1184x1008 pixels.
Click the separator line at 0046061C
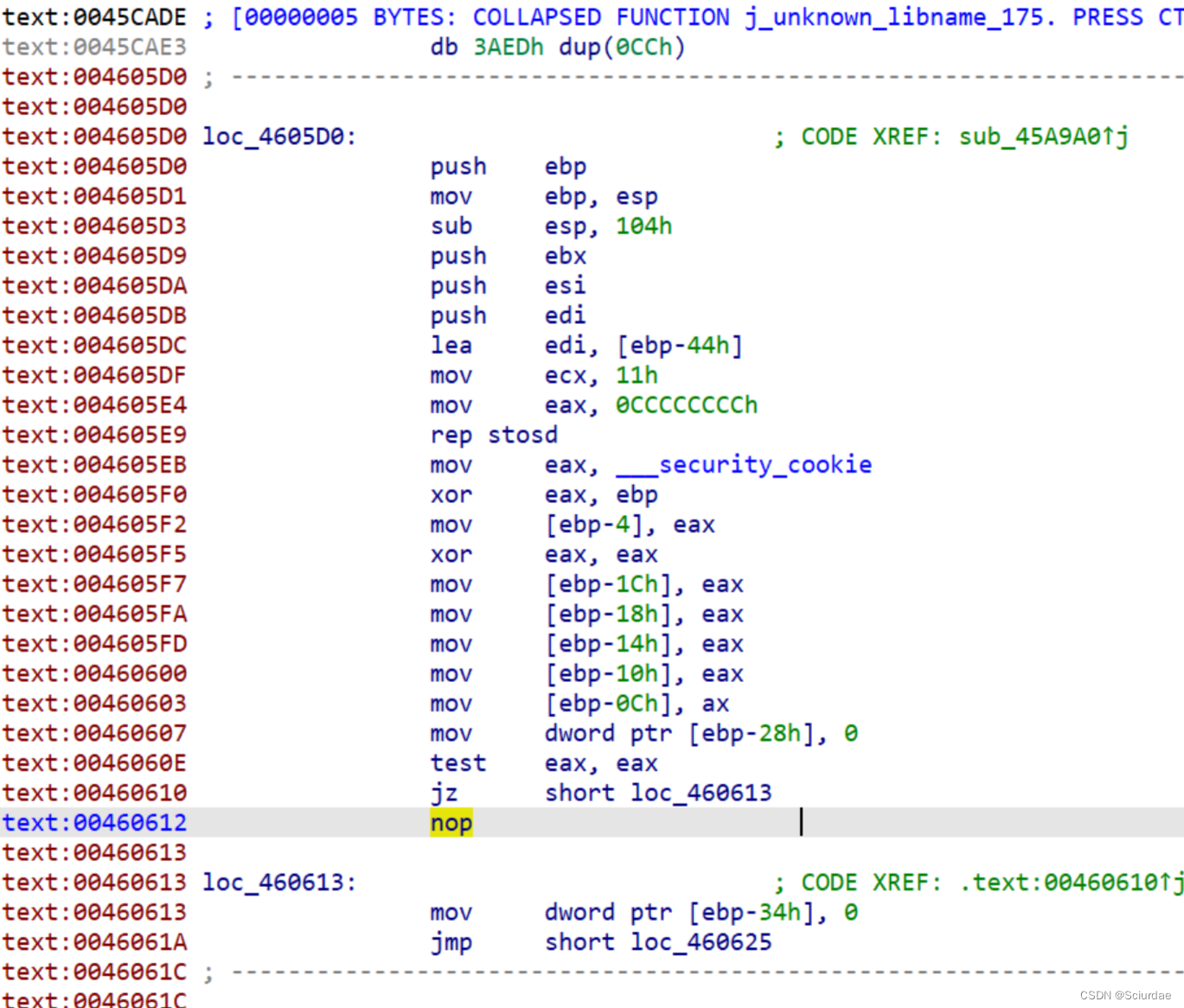tap(605, 971)
